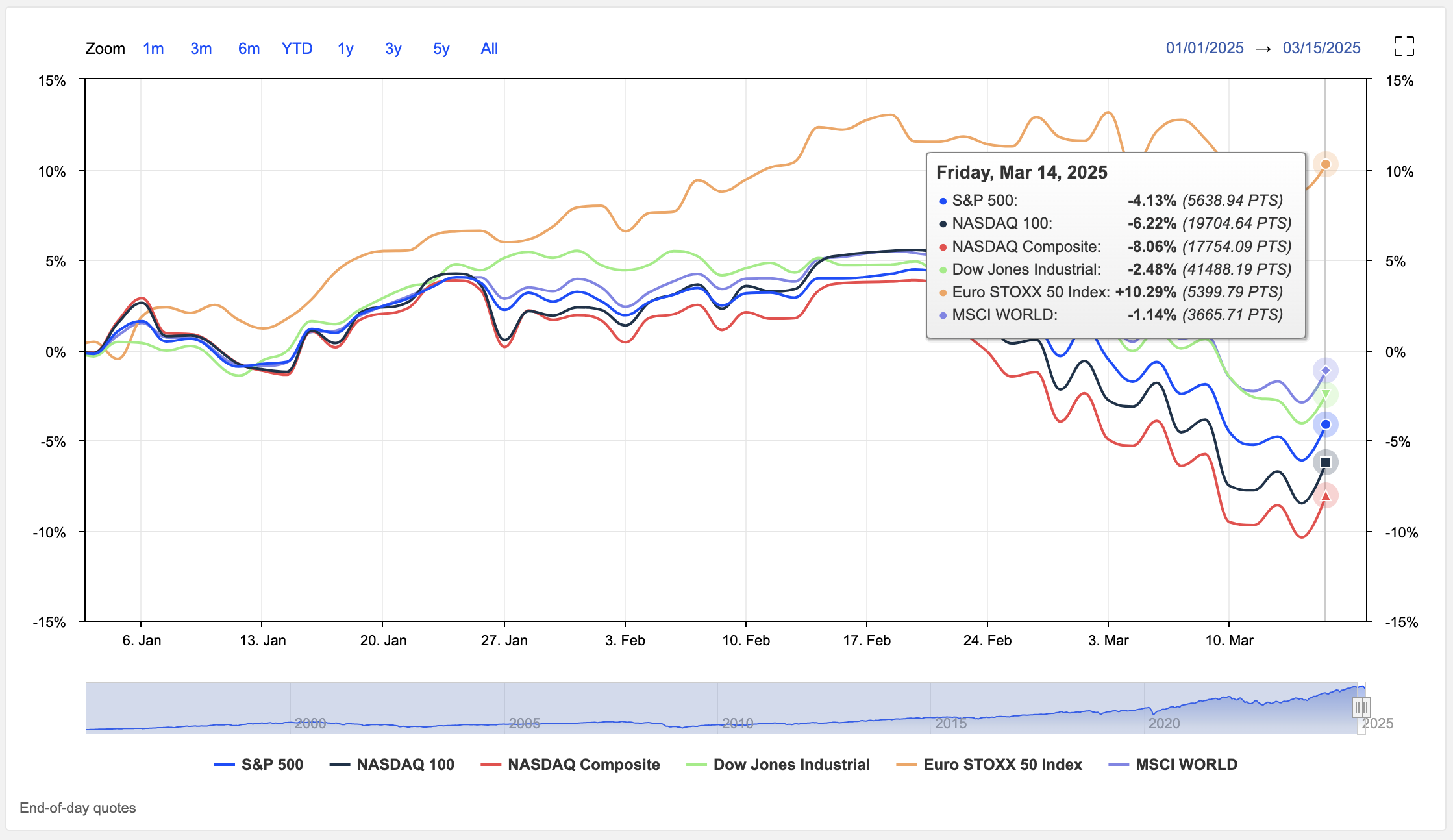Toggle NASDAQ 100 series in legend
Viewport: 1453px width, 840px height.
[392, 765]
